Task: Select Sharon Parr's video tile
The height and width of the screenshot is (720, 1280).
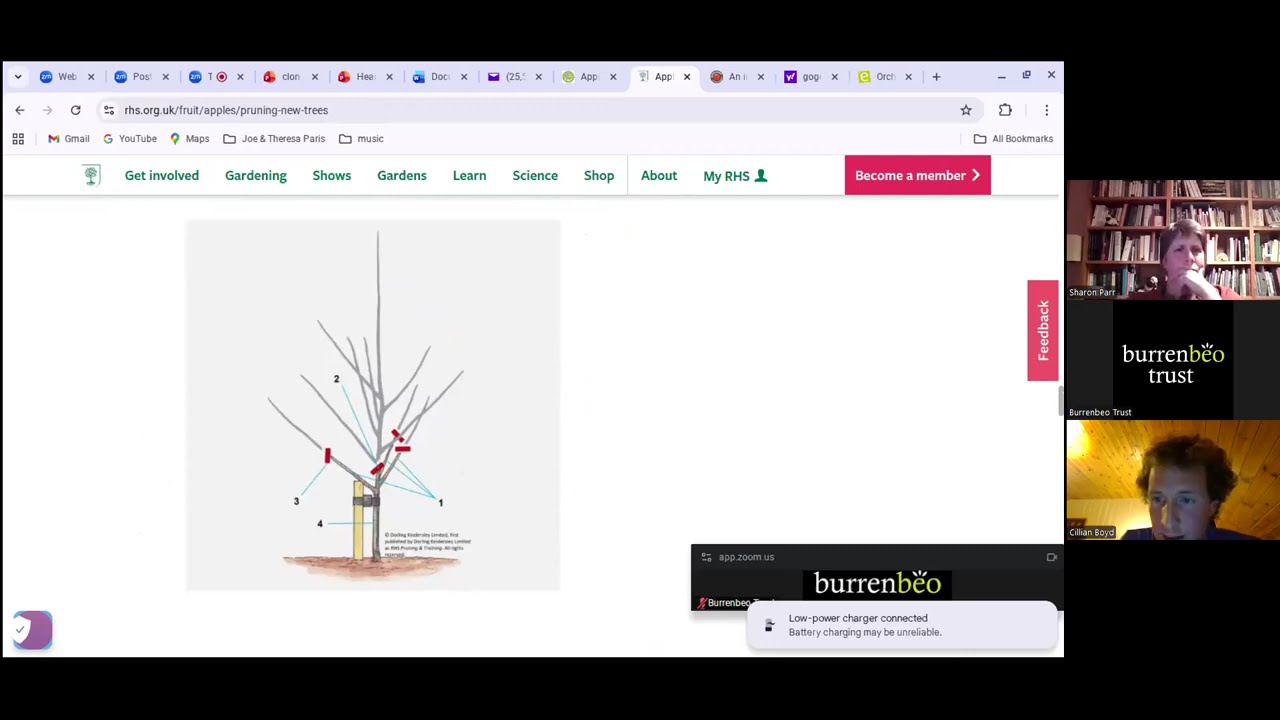Action: pos(1173,240)
